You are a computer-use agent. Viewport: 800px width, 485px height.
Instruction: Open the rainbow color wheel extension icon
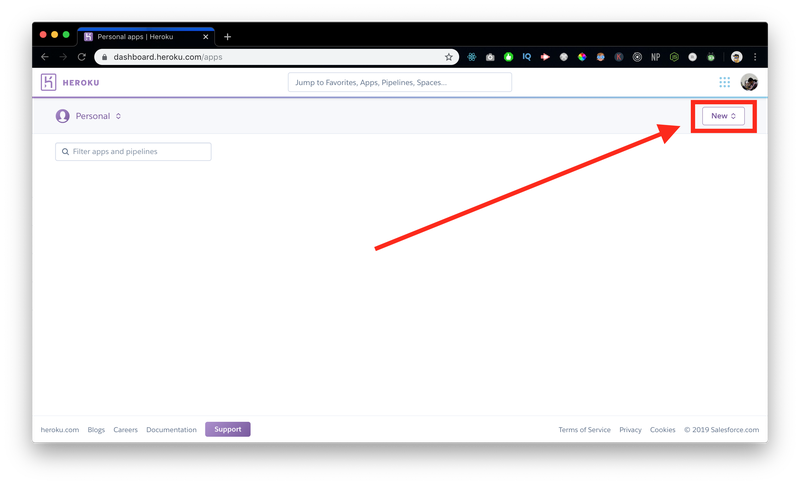(x=582, y=57)
